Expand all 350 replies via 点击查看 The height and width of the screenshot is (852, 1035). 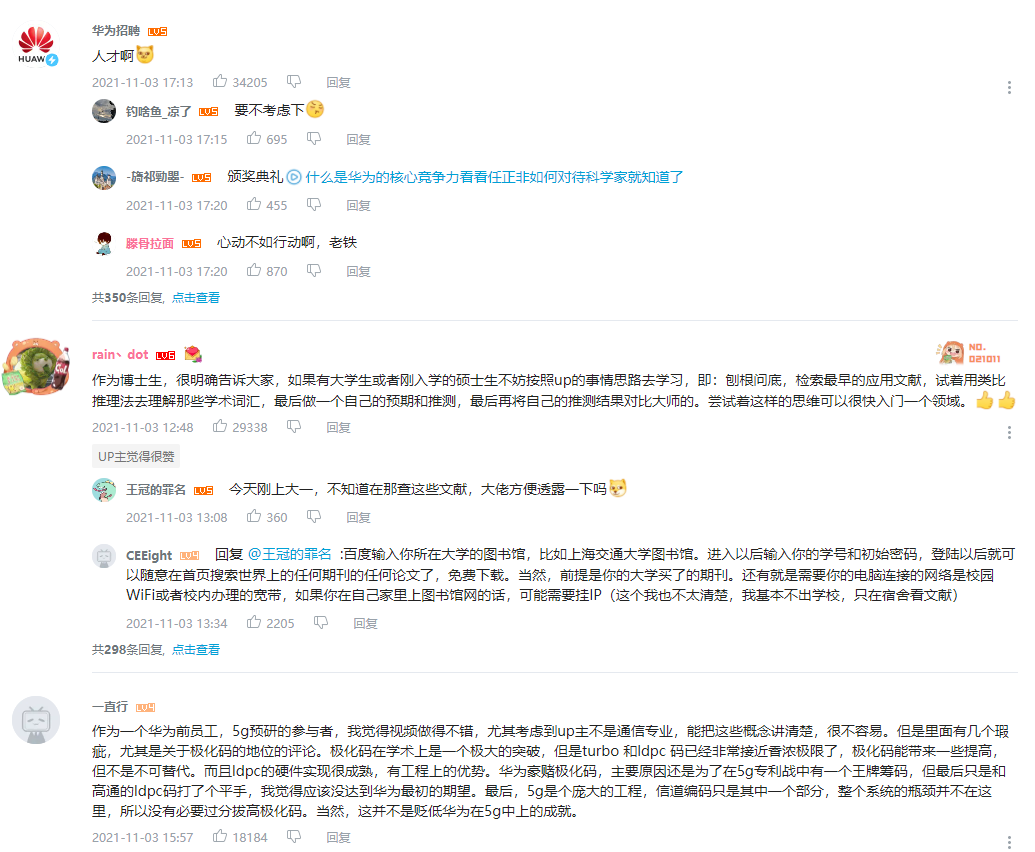pyautogui.click(x=196, y=298)
